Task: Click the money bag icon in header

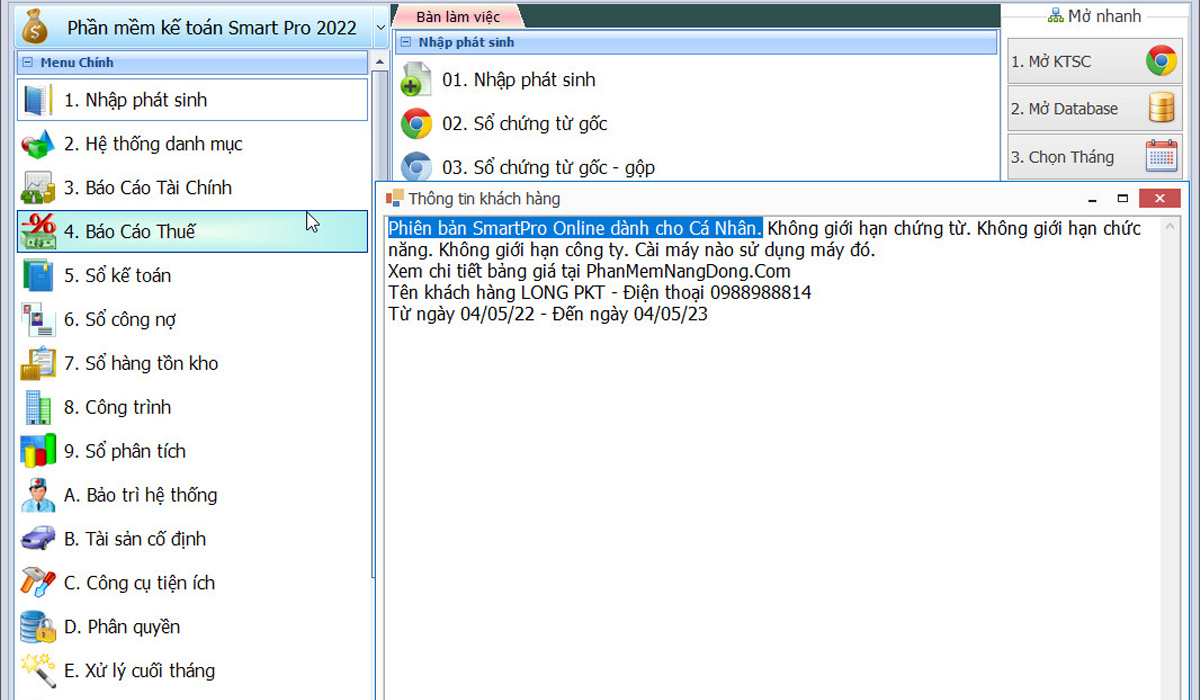Action: (35, 26)
